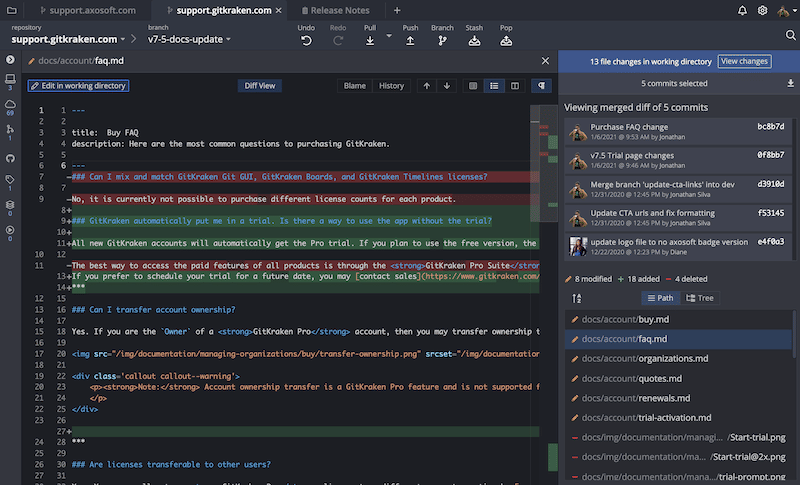Image resolution: width=800 pixels, height=485 pixels.
Task: Switch file list to Tree view
Action: (x=700, y=298)
